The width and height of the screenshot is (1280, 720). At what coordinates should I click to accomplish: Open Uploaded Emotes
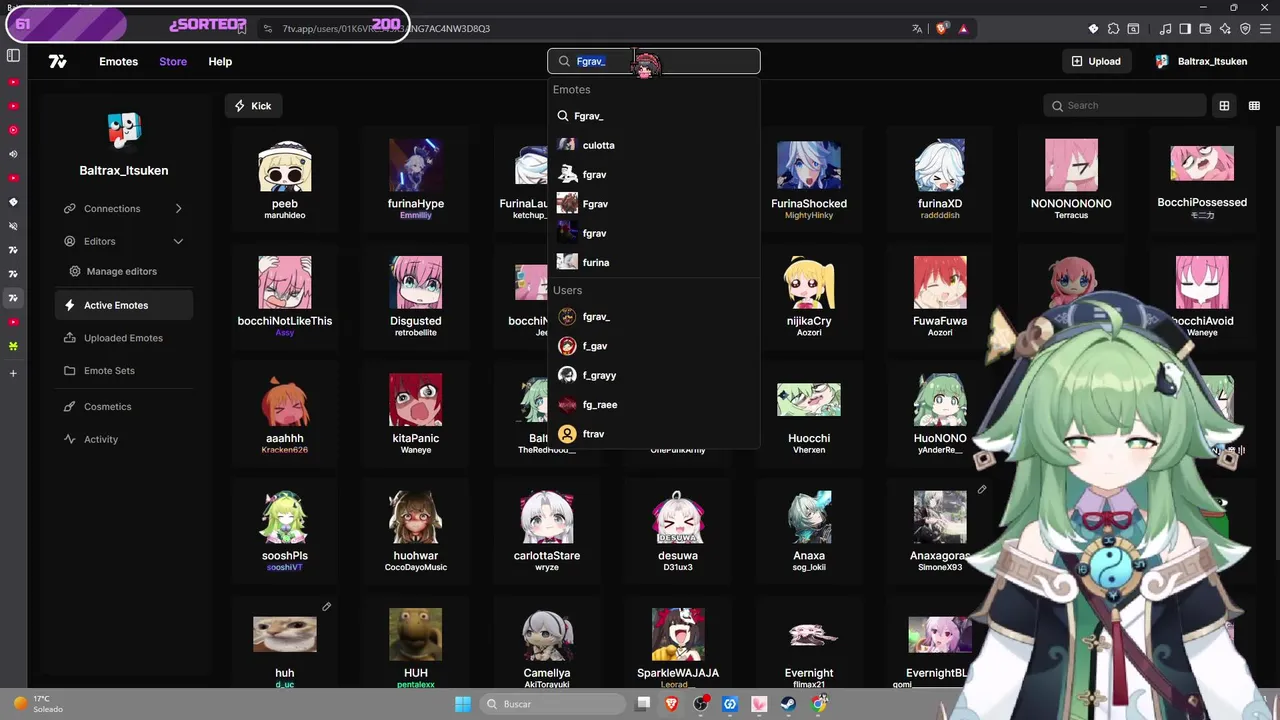(x=123, y=338)
